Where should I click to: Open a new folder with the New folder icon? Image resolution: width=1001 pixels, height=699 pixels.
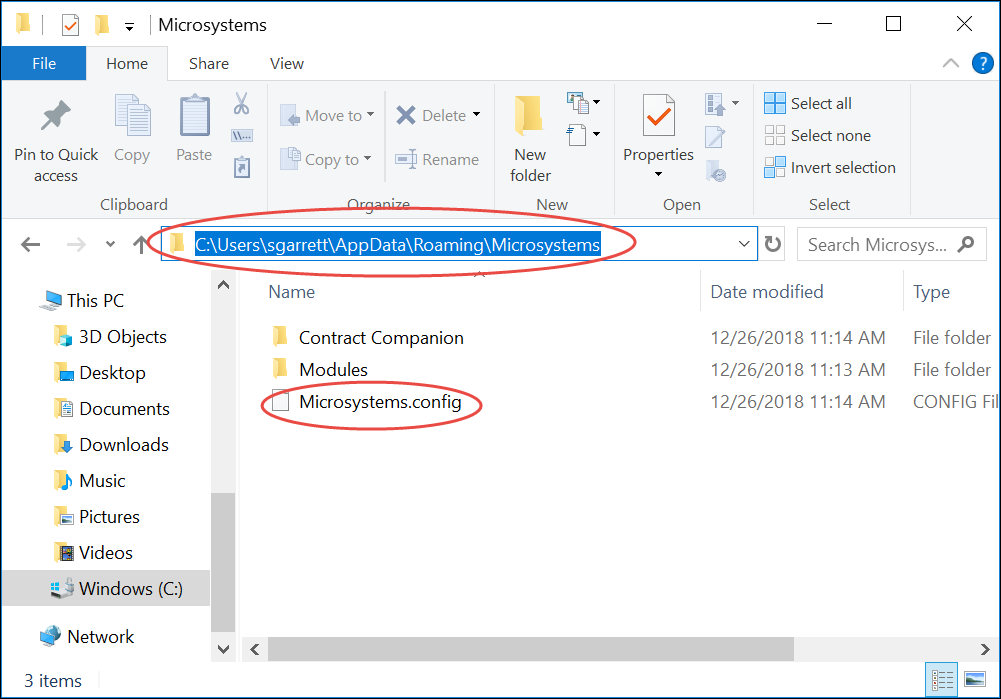tap(529, 130)
